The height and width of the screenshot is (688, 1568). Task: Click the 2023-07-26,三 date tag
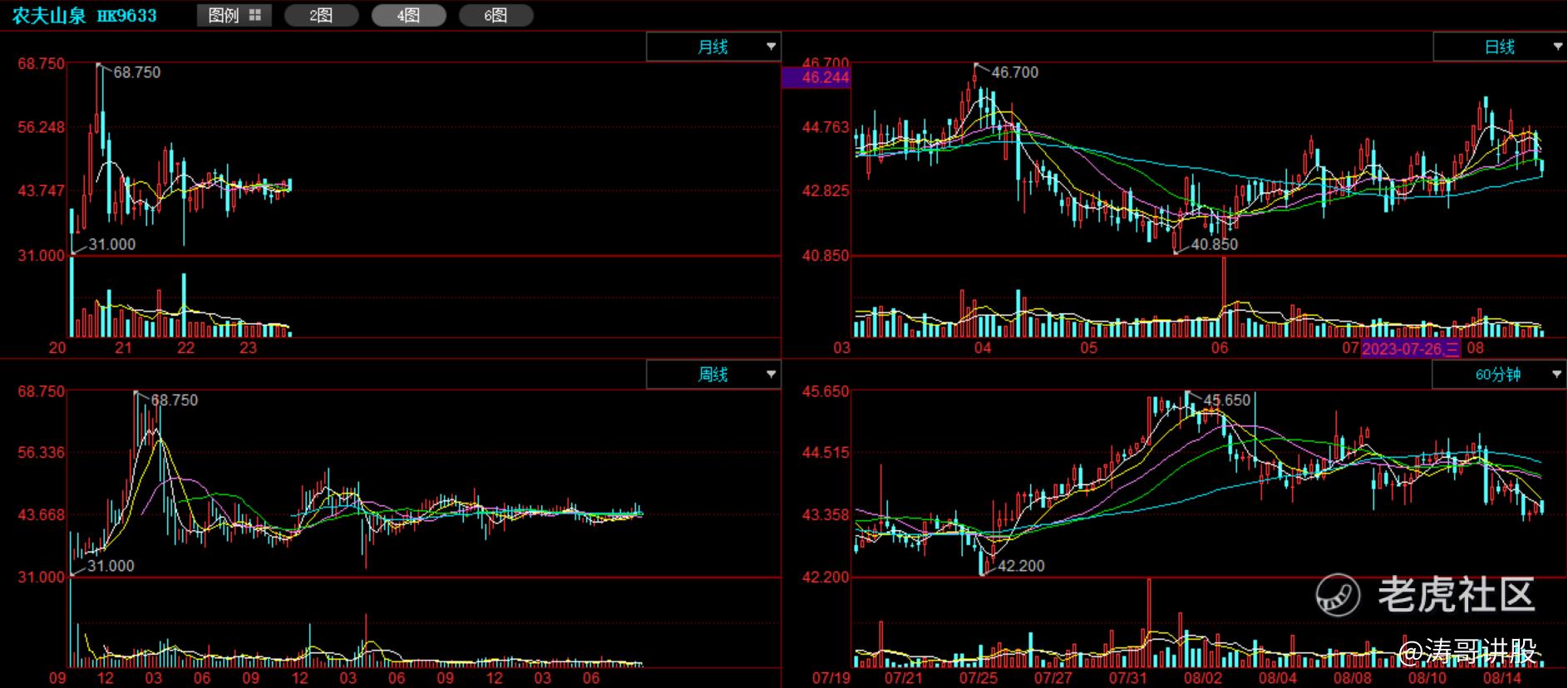point(1410,349)
